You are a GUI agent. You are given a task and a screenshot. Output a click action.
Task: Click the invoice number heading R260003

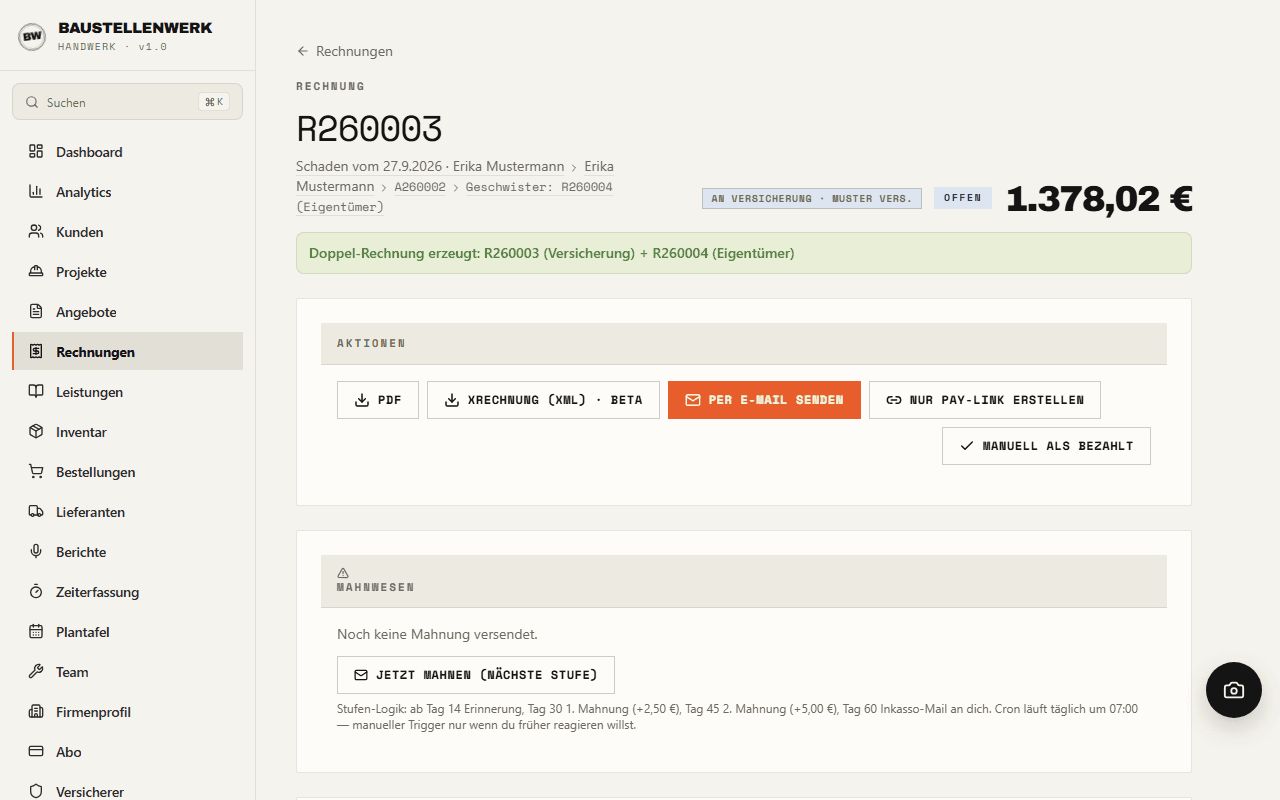pyautogui.click(x=369, y=129)
